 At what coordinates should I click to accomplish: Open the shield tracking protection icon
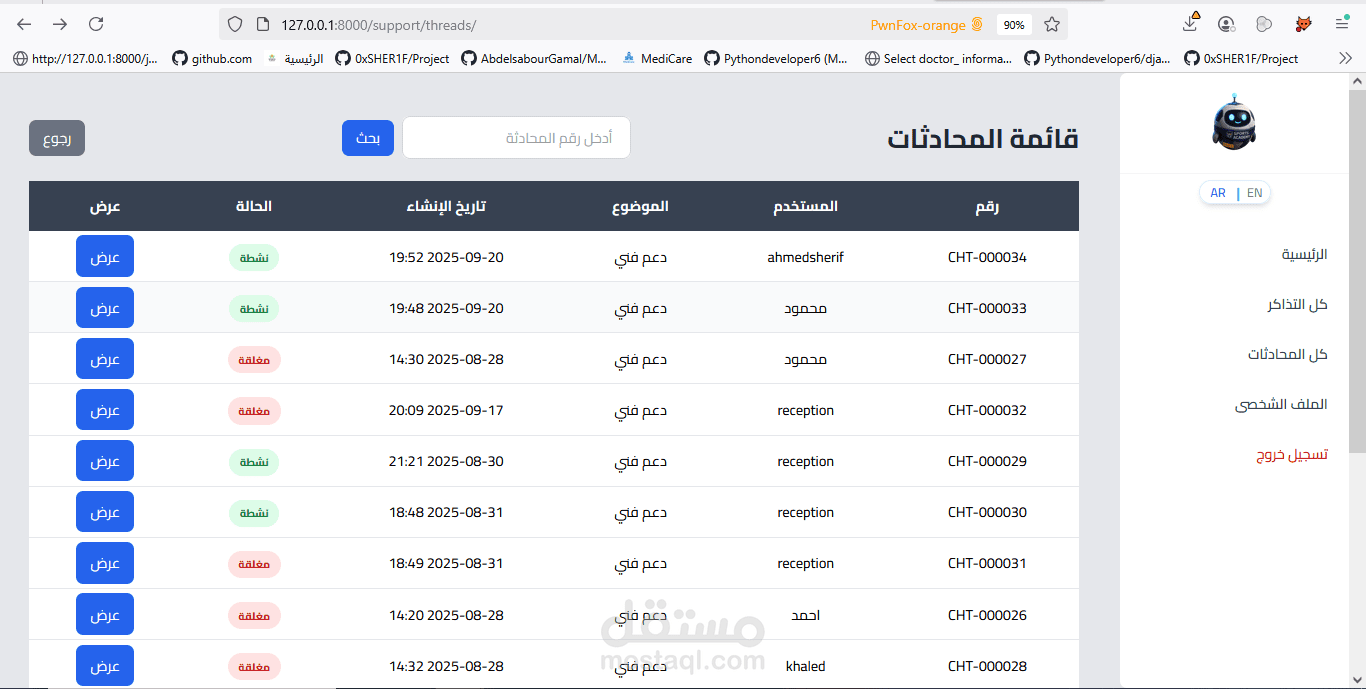pos(235,24)
